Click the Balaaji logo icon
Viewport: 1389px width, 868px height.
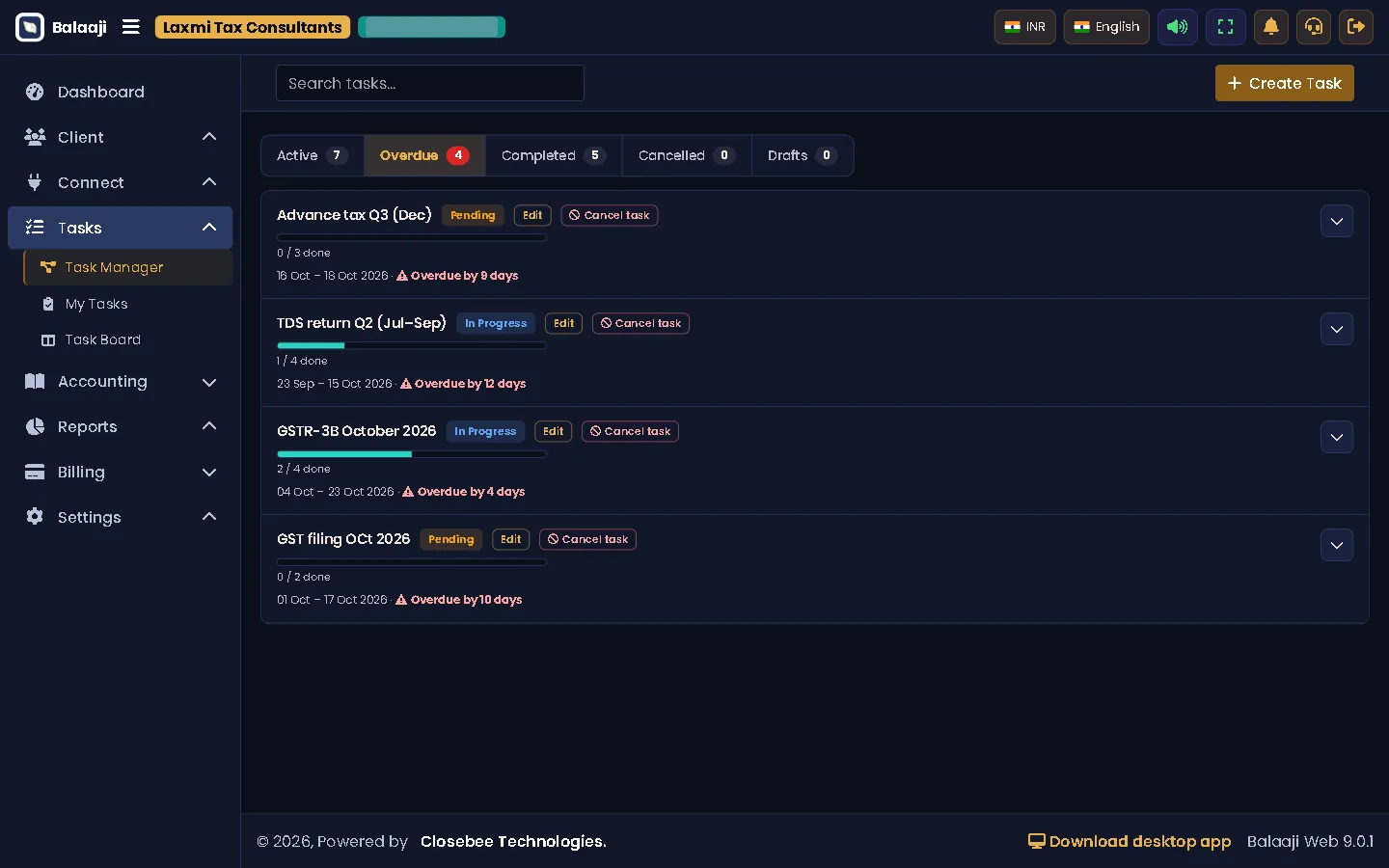(30, 27)
